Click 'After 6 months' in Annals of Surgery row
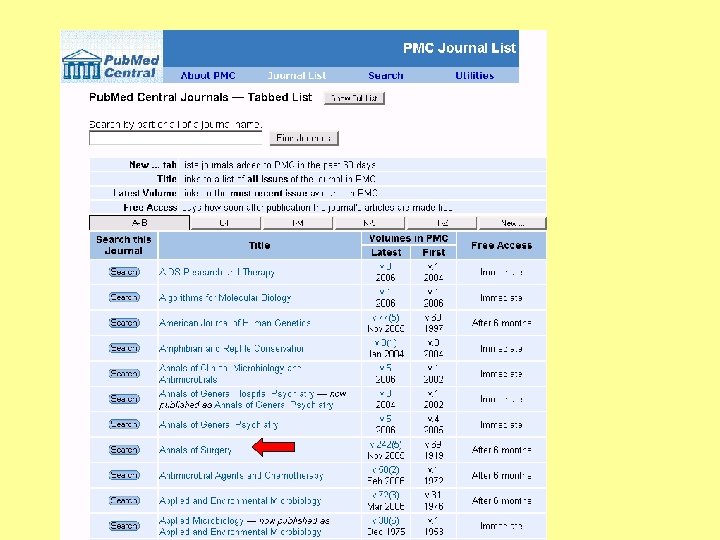The height and width of the screenshot is (540, 720). click(501, 450)
